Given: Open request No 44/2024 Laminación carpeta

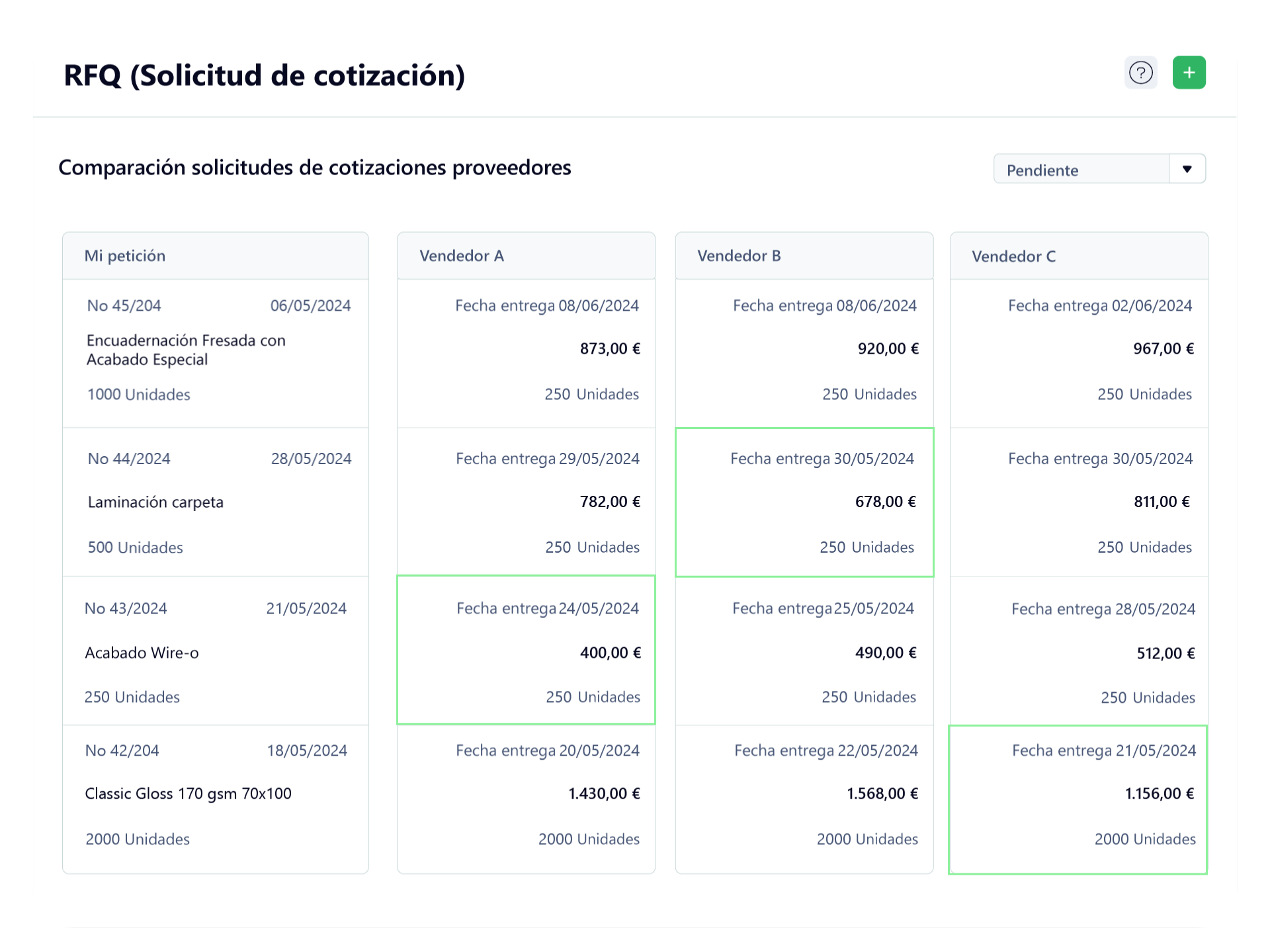Looking at the screenshot, I should [216, 502].
